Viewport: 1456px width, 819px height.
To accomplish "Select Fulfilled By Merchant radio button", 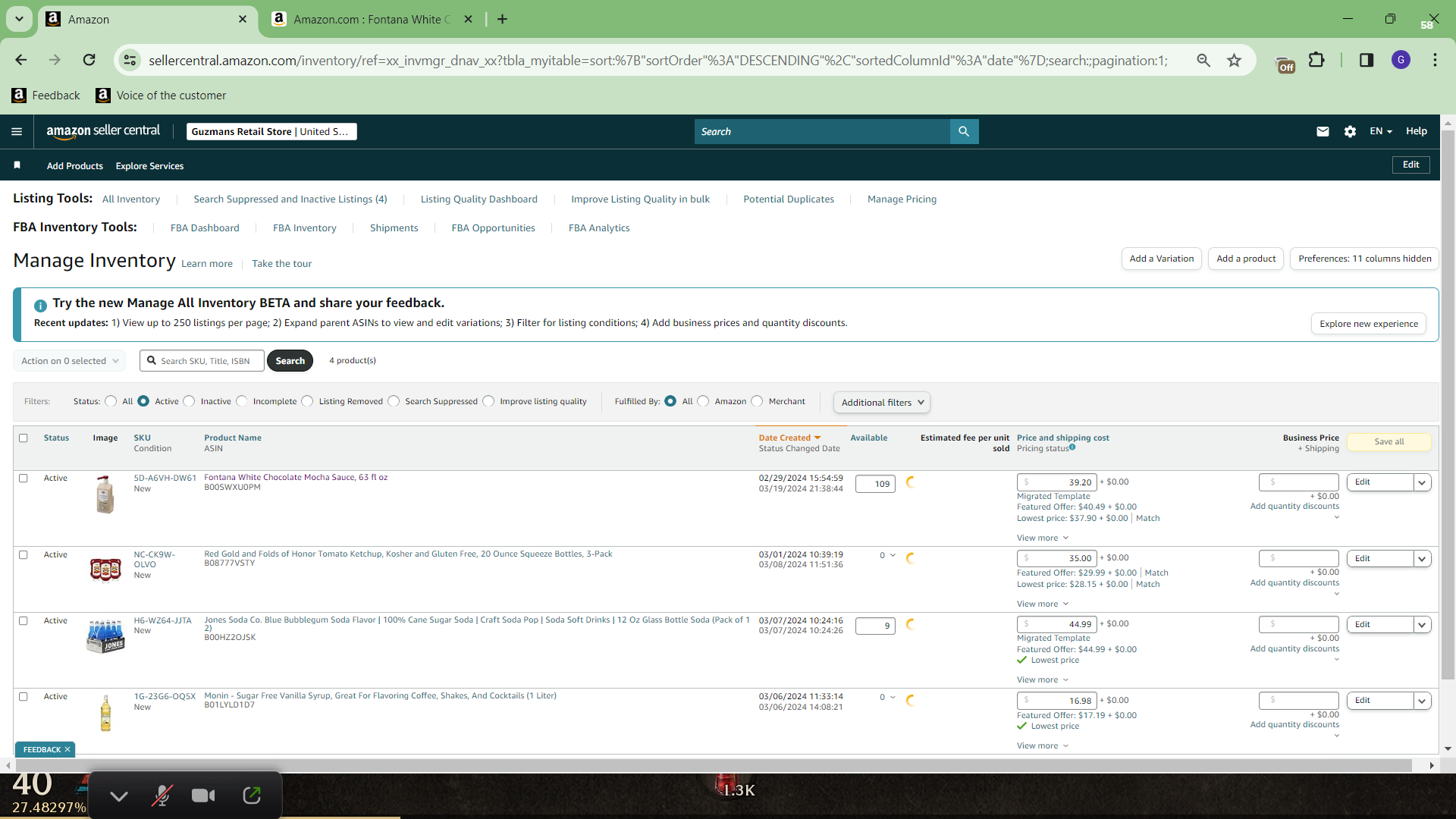I will point(757,401).
